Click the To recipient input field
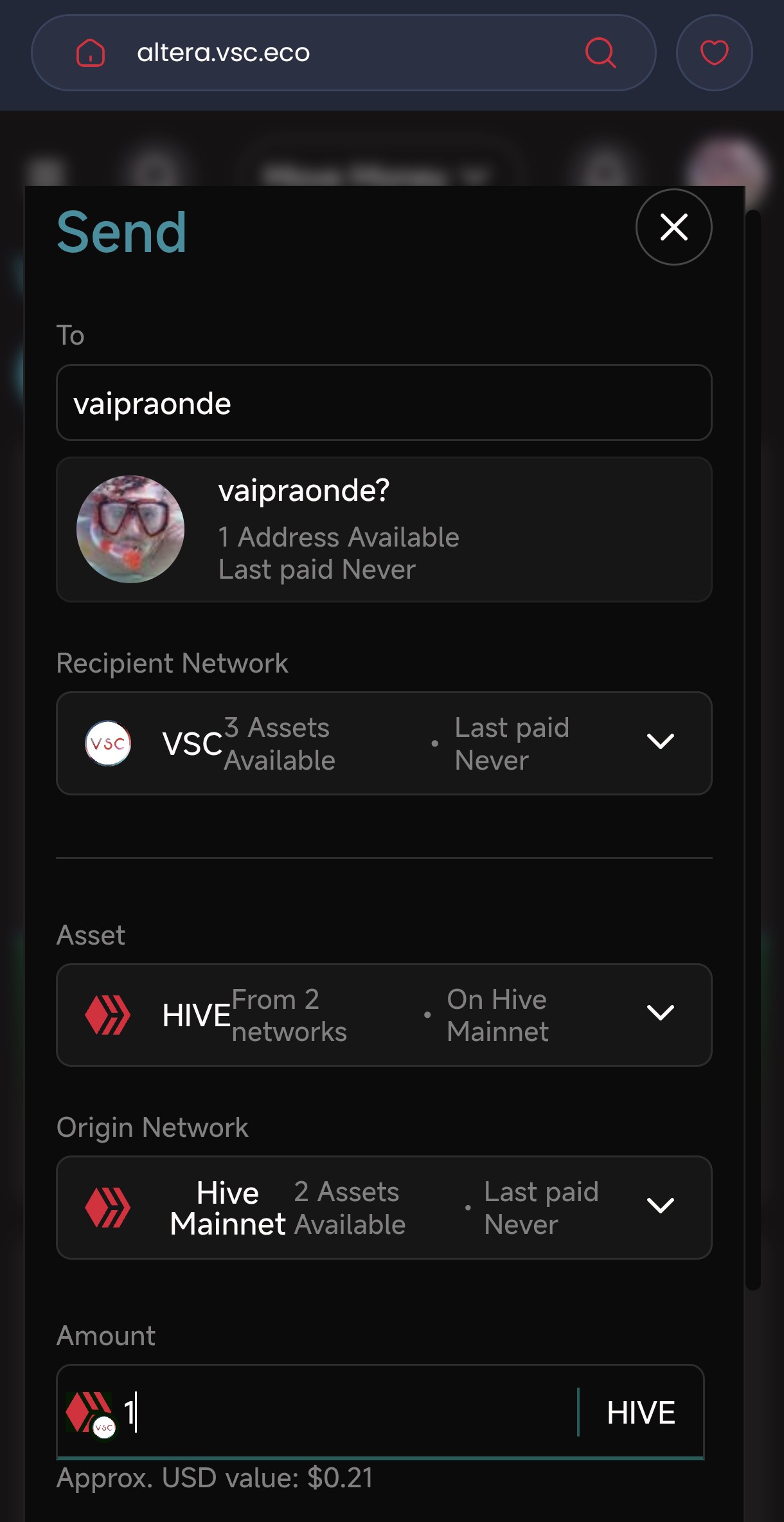Viewport: 784px width, 1522px height. (x=384, y=403)
